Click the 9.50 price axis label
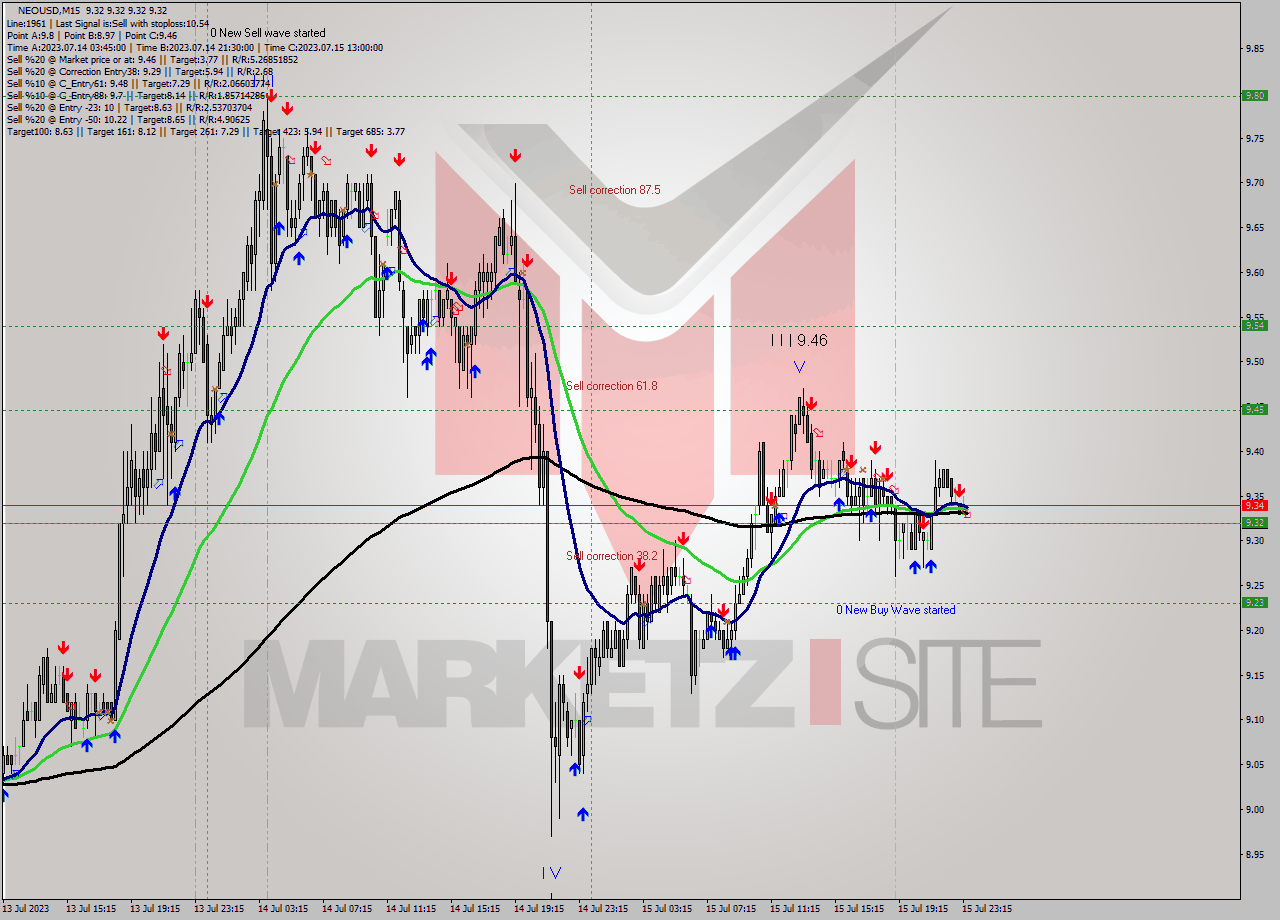Image resolution: width=1280 pixels, height=920 pixels. [x=1256, y=362]
